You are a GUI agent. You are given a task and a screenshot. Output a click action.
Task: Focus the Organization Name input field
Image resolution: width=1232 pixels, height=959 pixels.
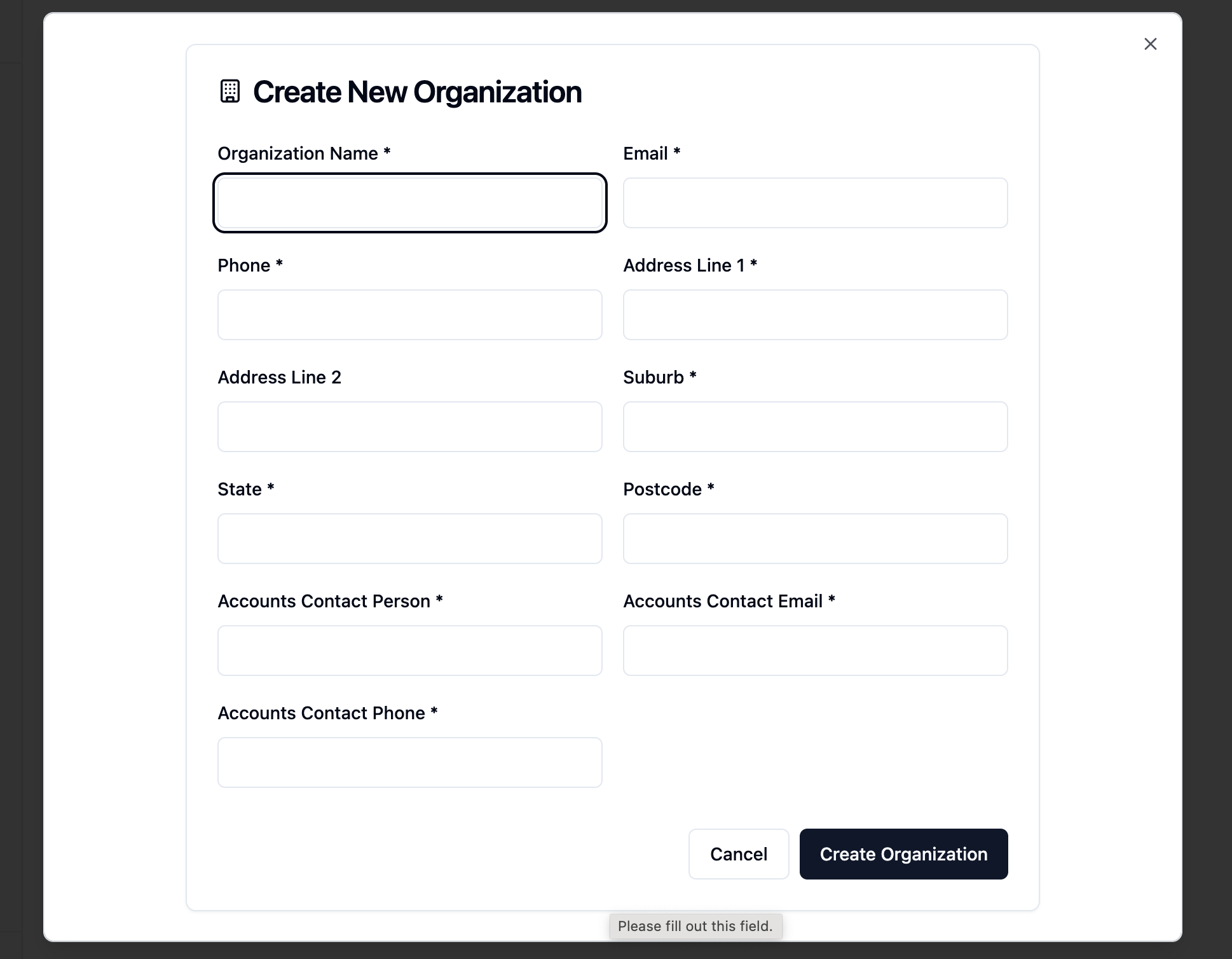[409, 203]
